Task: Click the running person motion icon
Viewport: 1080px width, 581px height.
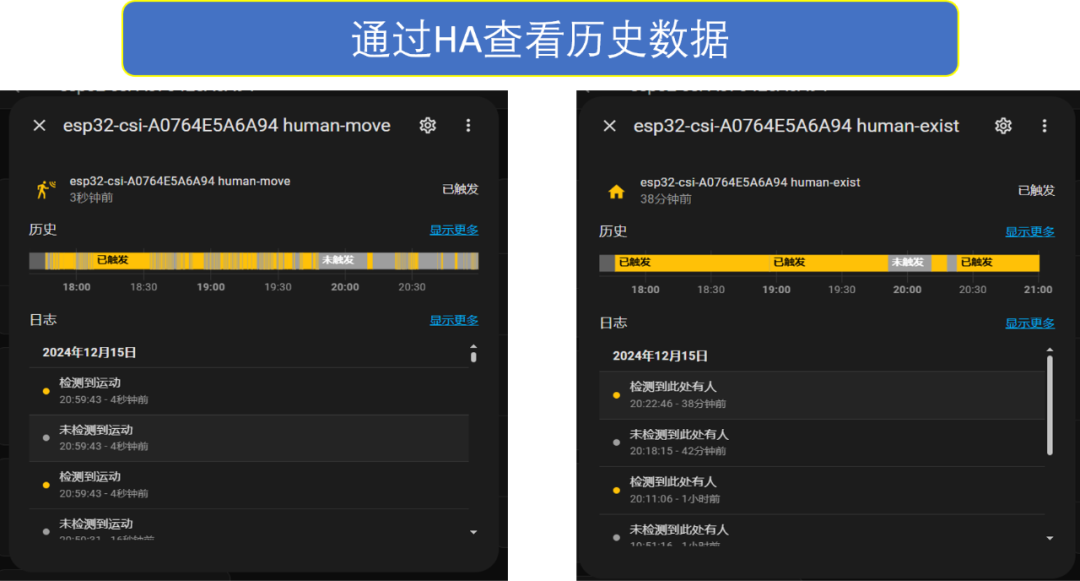Action: [x=45, y=189]
